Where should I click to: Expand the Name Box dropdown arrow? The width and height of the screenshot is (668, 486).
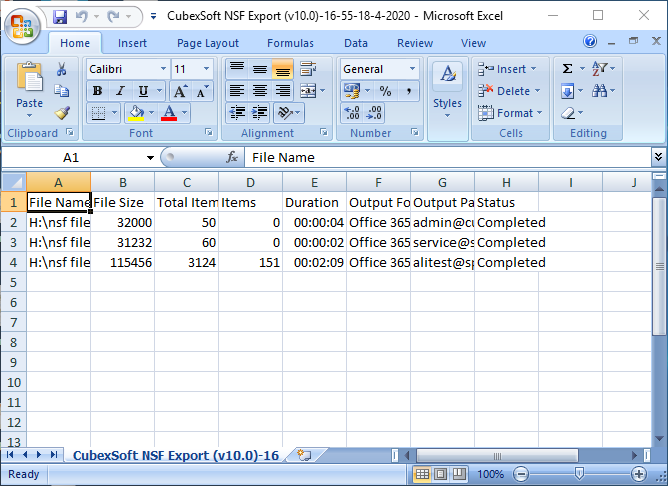pos(150,158)
